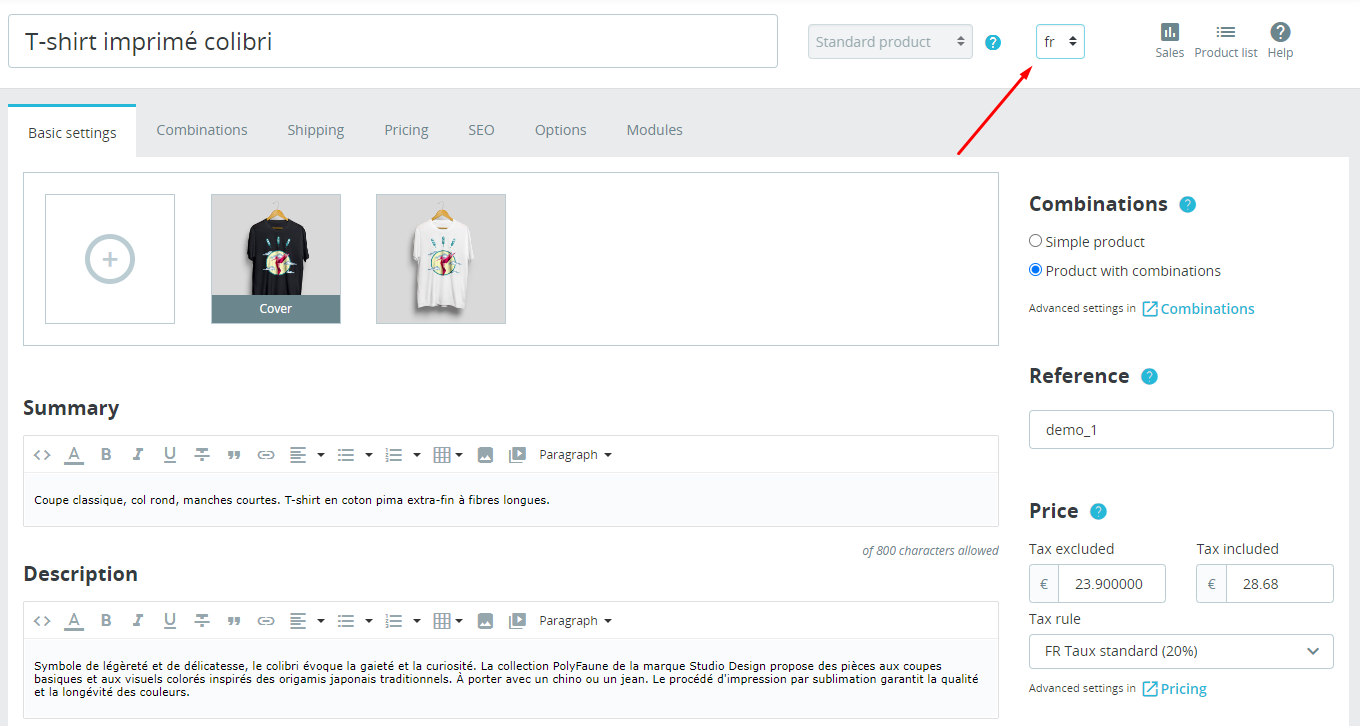Follow the Combinations advanced settings link
Screen dimensions: 1360x726
tap(1198, 309)
